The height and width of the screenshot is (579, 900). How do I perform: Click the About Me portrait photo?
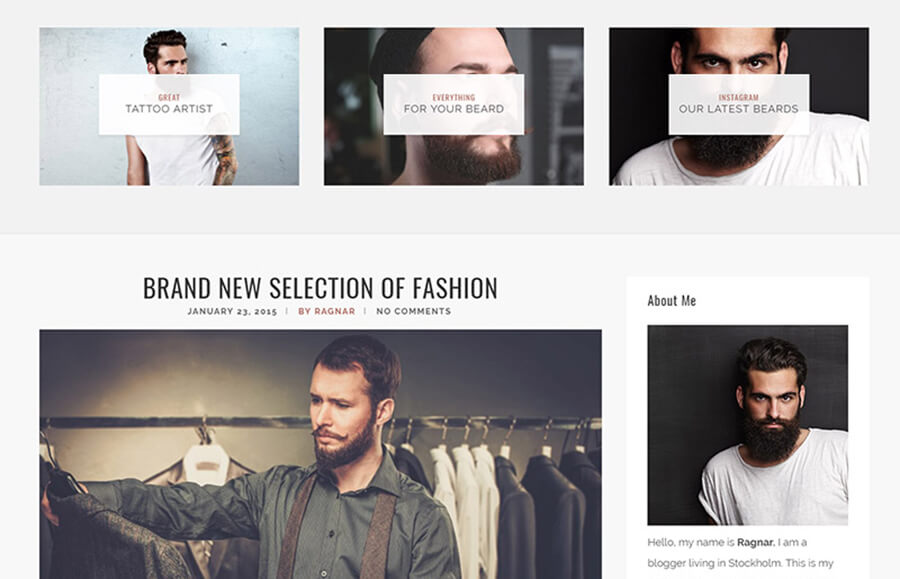(747, 425)
